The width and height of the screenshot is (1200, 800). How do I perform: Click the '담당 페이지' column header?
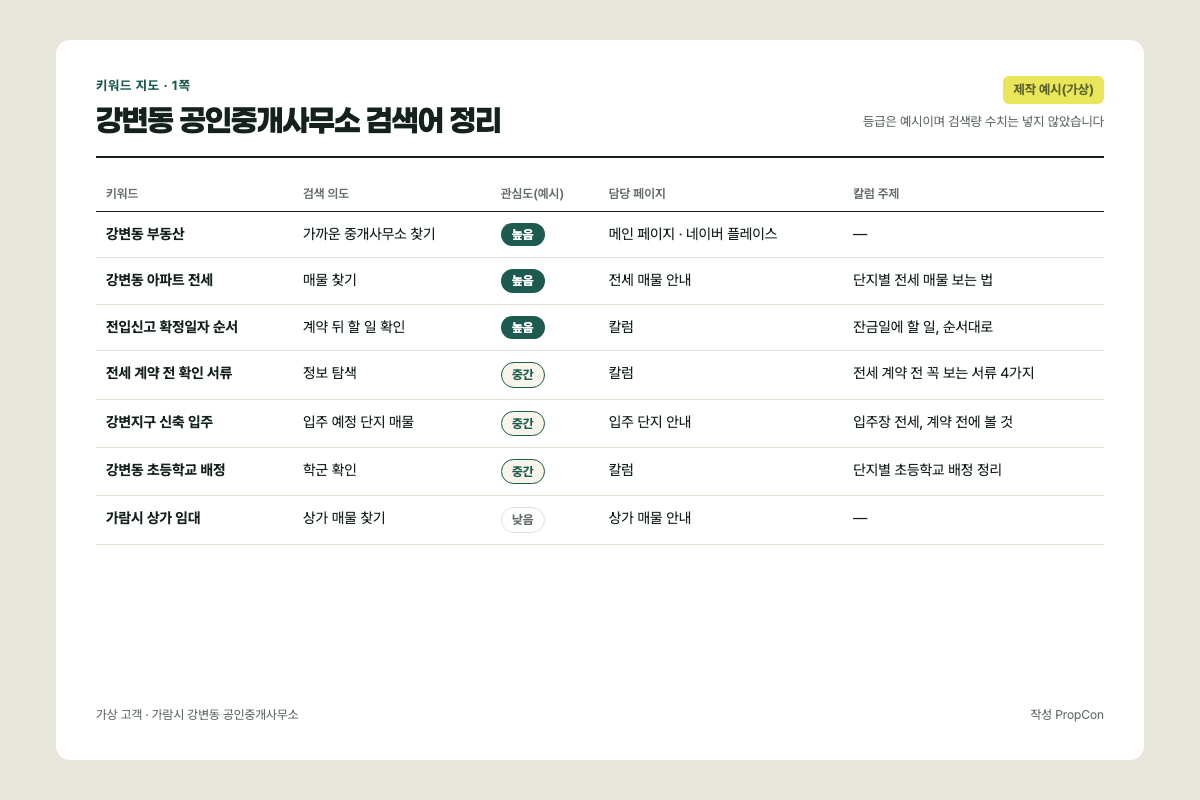(x=637, y=194)
